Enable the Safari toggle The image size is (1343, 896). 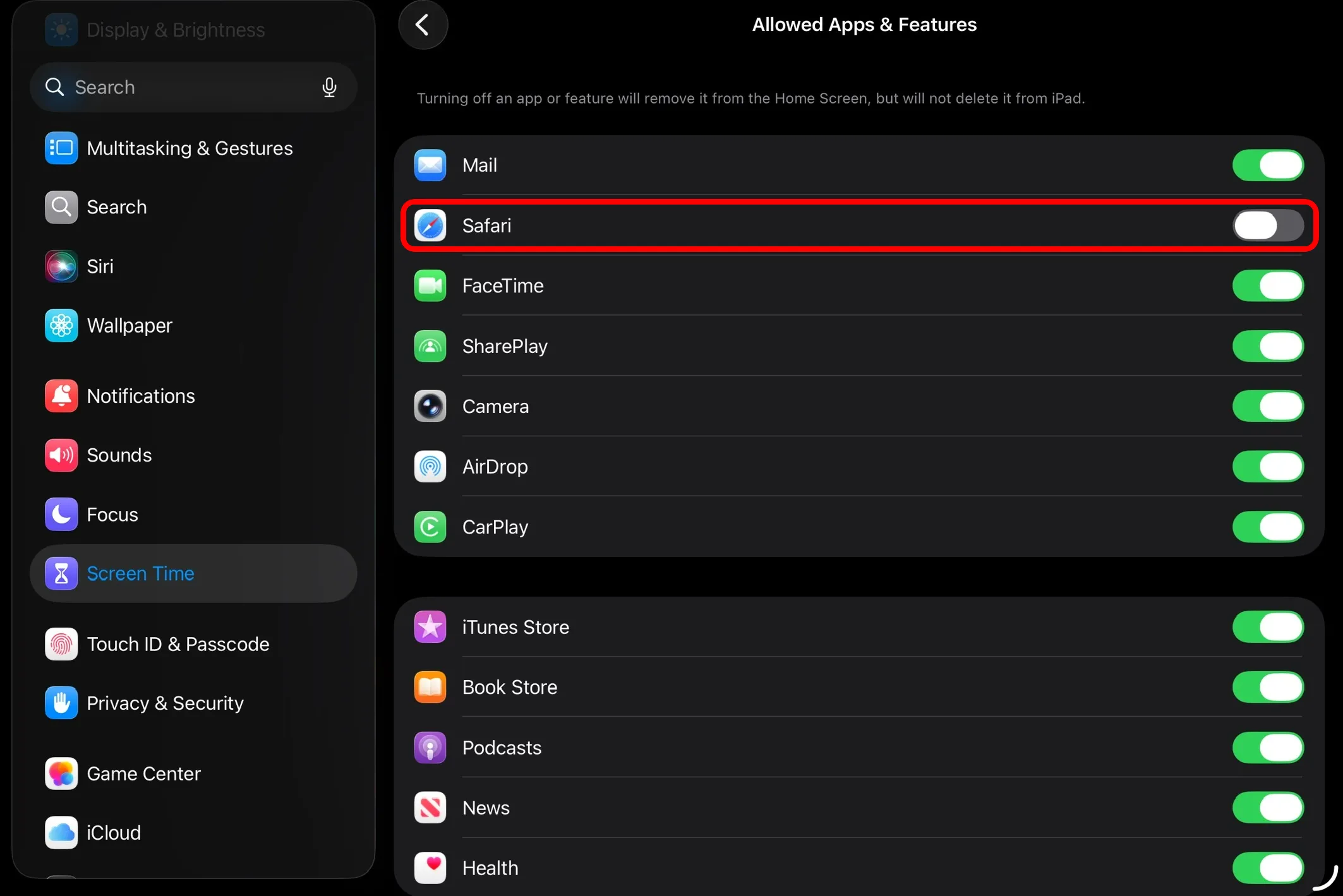click(x=1268, y=225)
